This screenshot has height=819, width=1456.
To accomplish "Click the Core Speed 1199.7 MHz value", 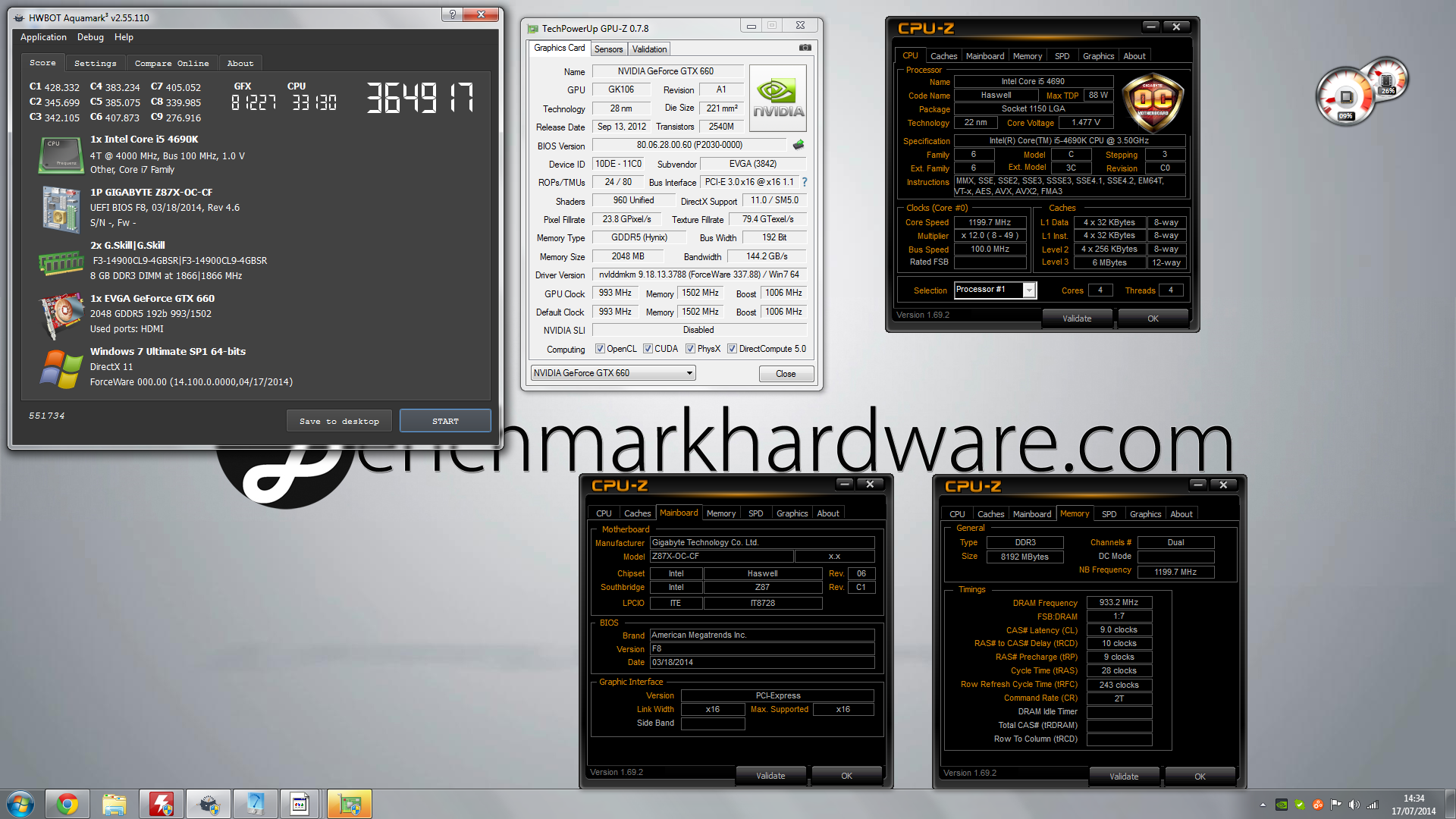I will pyautogui.click(x=990, y=222).
